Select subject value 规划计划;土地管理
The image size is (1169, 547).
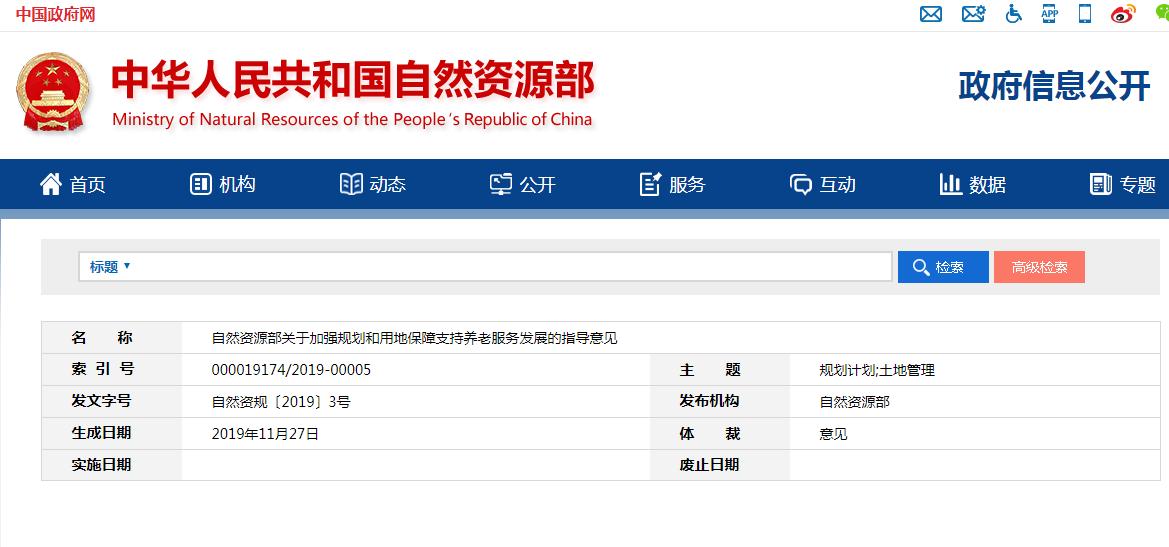tap(877, 370)
